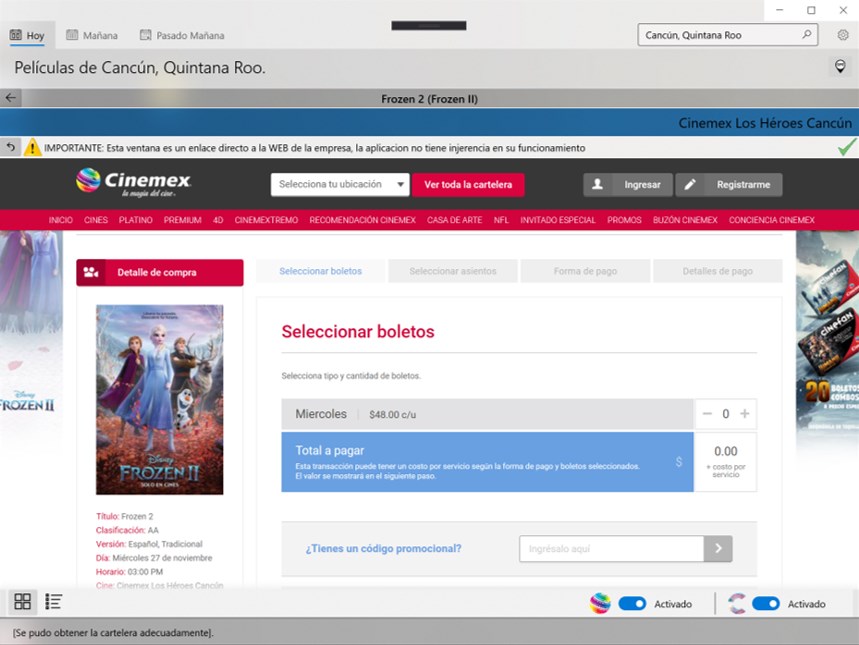859x645 pixels.
Task: Click the Cinemex logo
Action: click(x=133, y=182)
